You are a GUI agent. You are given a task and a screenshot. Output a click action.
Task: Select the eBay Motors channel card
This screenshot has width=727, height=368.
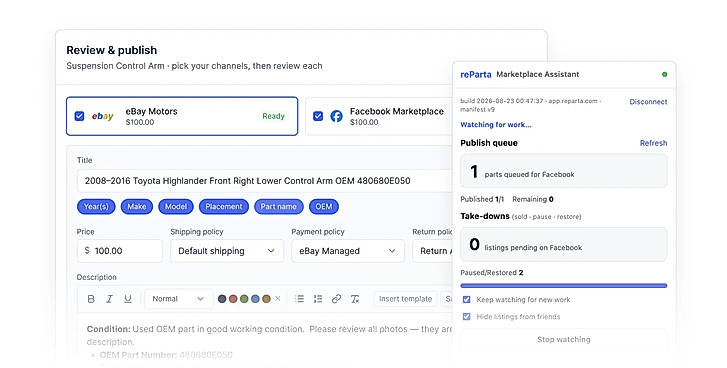182,116
